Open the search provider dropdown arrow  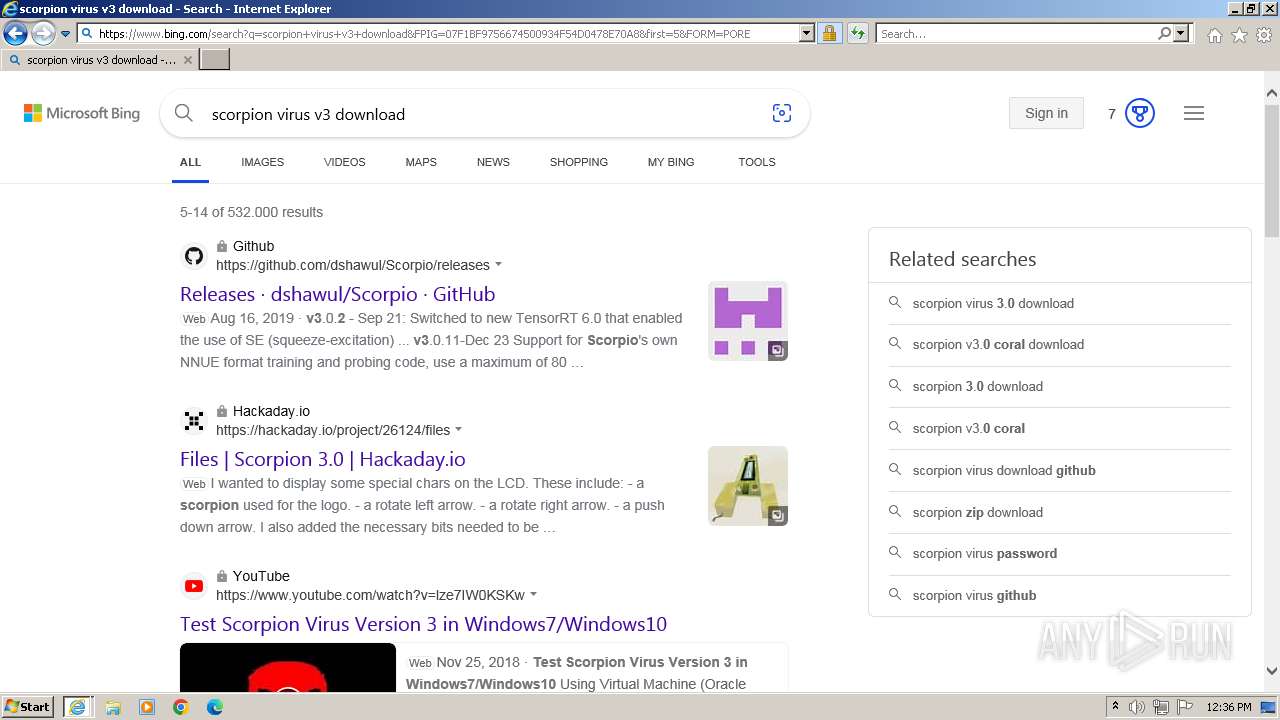(1181, 33)
